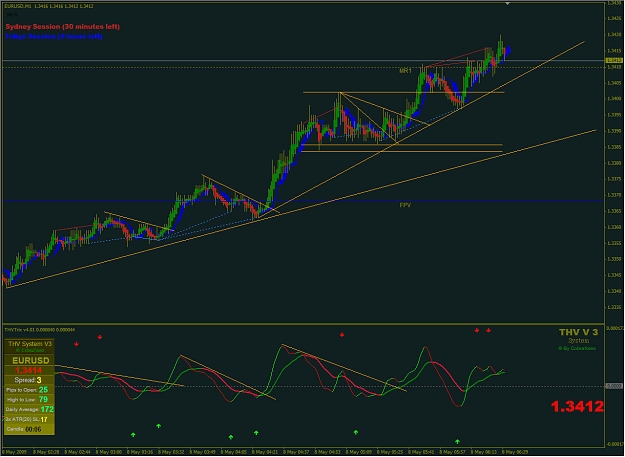Click the lowest green up arrow near 05:57
The image size is (625, 457).
[x=457, y=441]
